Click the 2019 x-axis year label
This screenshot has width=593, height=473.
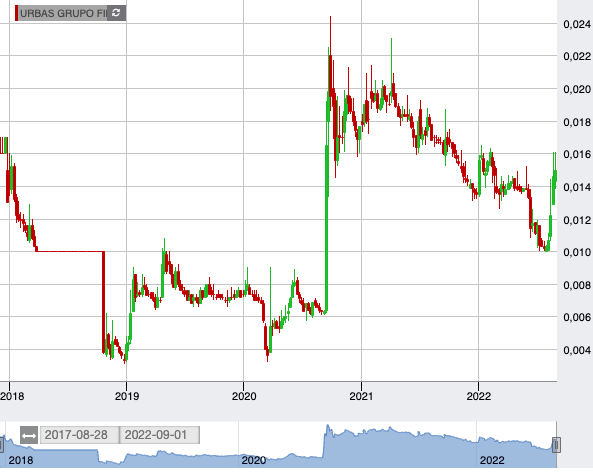pyautogui.click(x=127, y=396)
